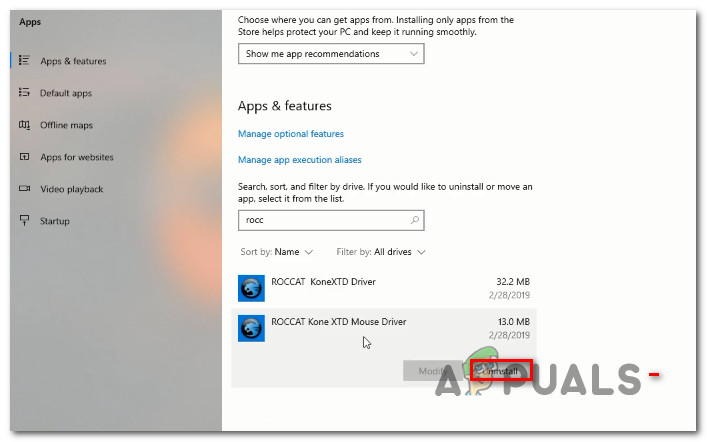Open Apps for websites section

(x=77, y=157)
